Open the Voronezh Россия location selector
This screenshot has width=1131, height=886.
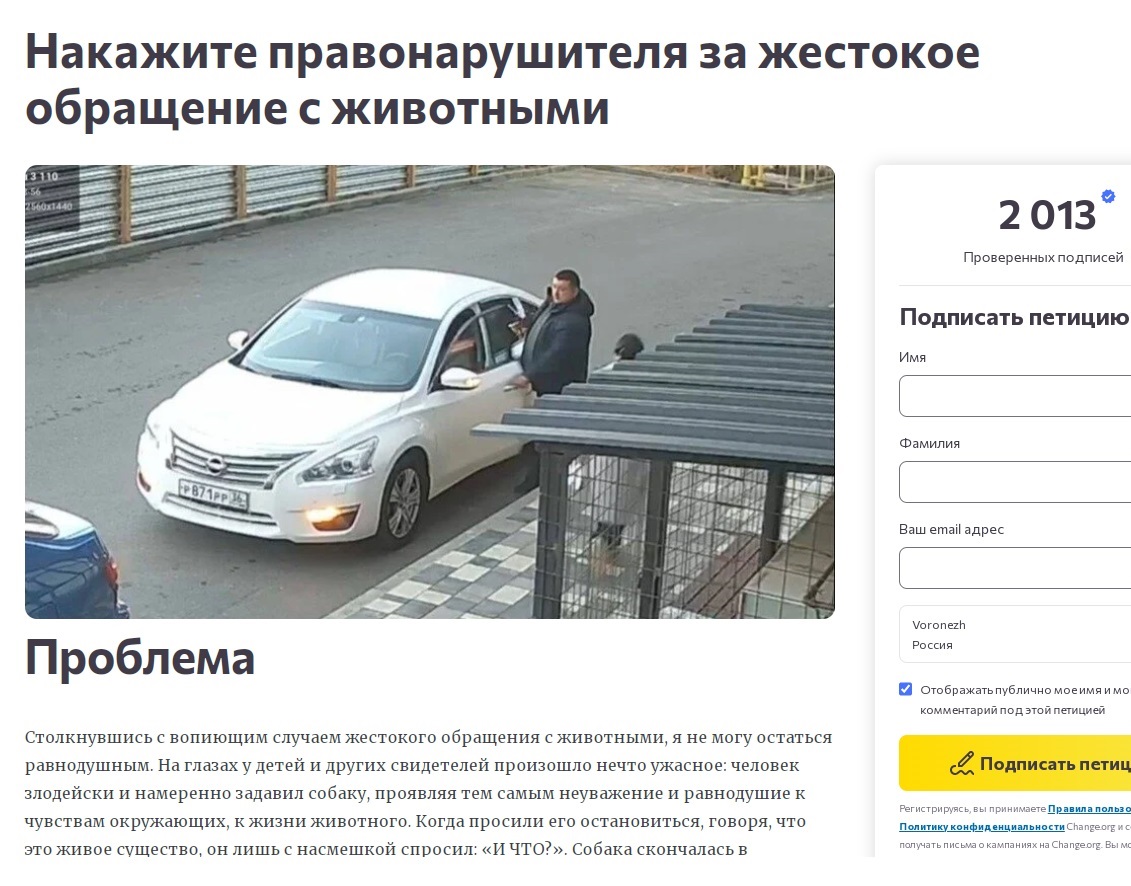tap(1015, 634)
